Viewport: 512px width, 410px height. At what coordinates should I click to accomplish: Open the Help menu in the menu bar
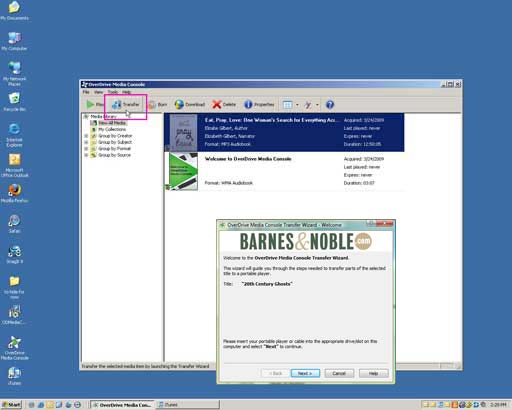point(126,92)
